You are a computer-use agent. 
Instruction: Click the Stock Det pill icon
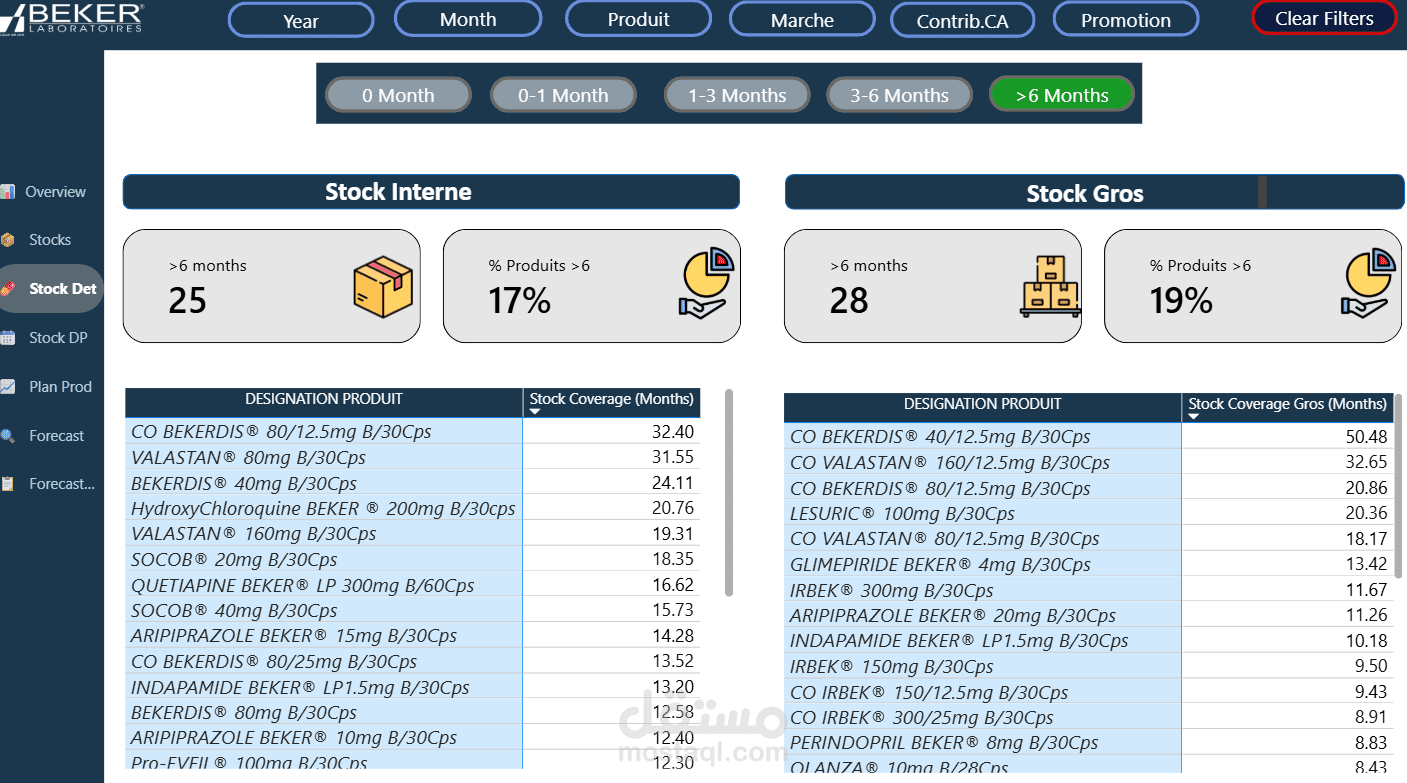tap(7, 289)
